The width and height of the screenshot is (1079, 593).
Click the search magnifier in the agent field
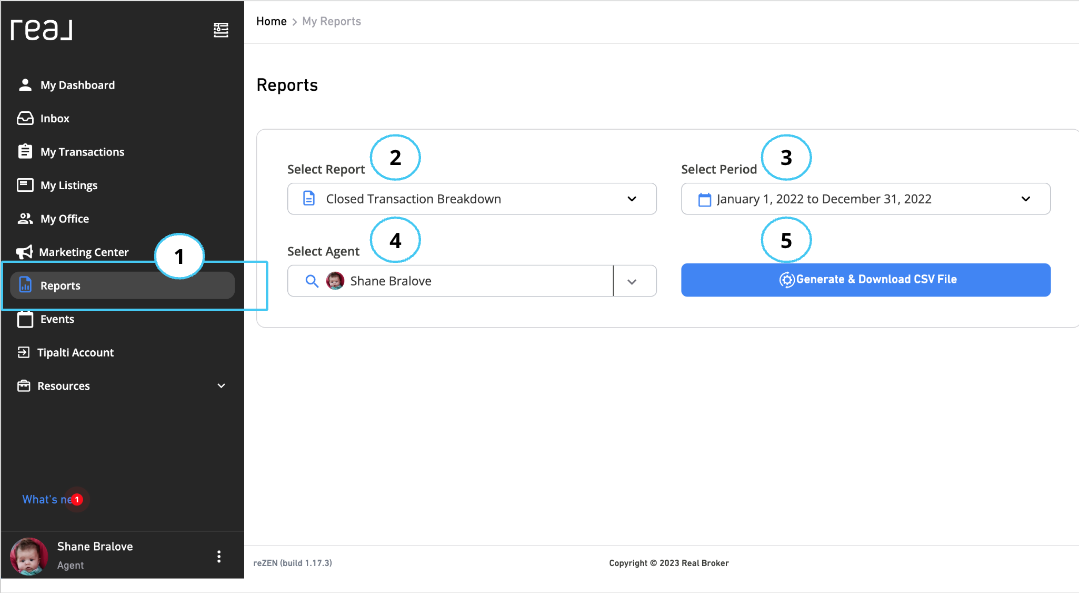(310, 280)
